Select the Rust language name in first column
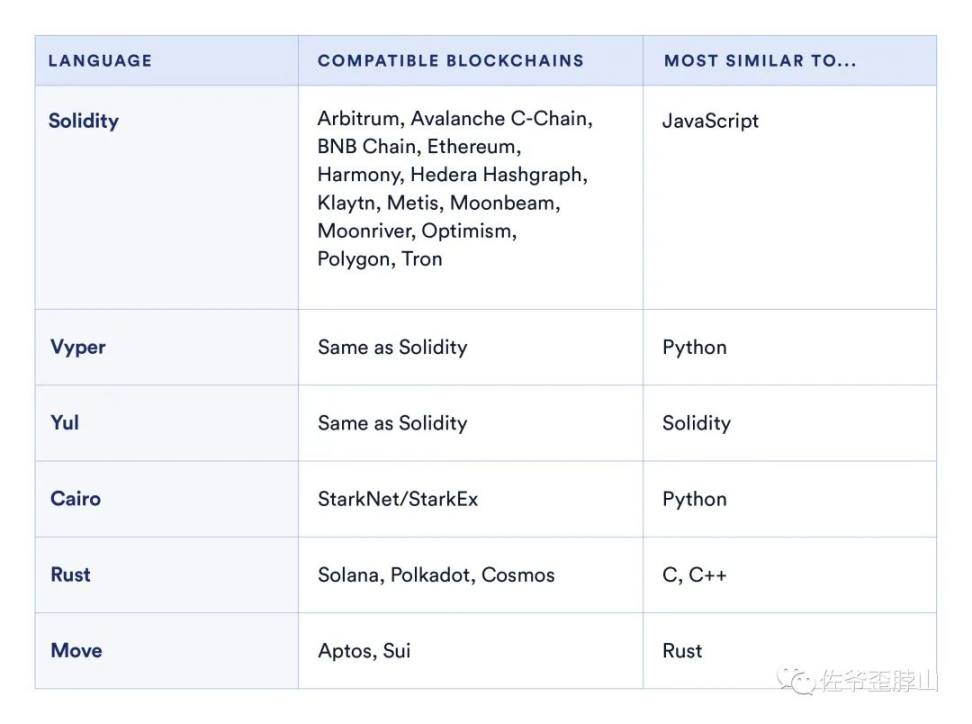This screenshot has height=724, width=972. click(x=71, y=575)
